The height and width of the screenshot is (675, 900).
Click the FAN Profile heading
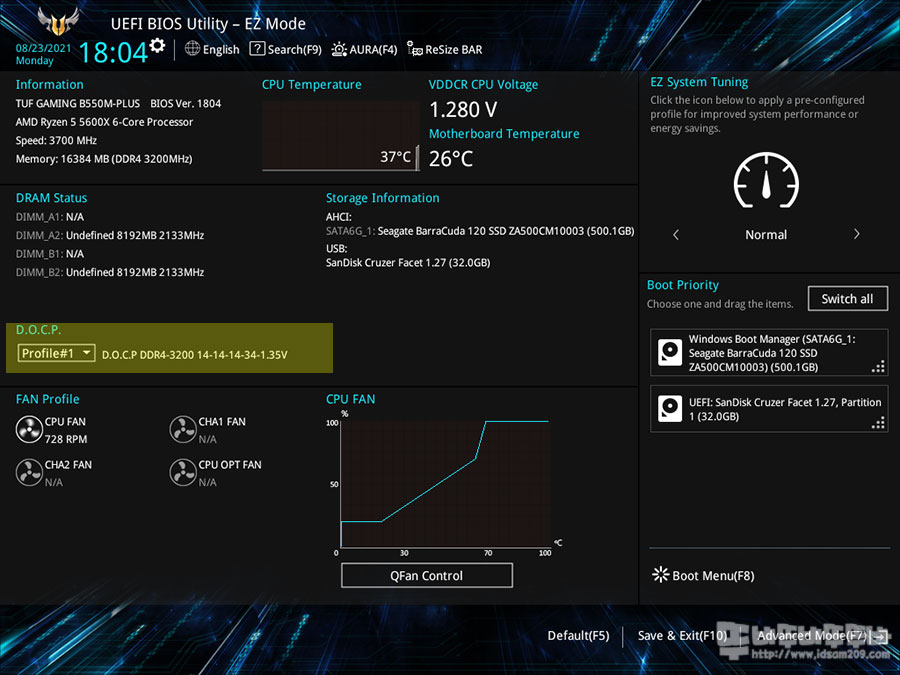pos(48,399)
